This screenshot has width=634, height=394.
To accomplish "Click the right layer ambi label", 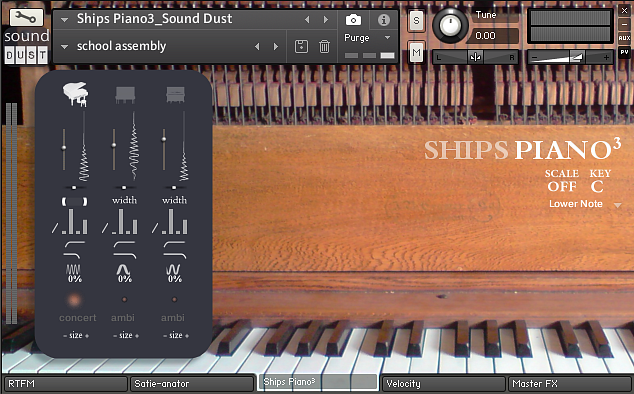I will click(173, 318).
